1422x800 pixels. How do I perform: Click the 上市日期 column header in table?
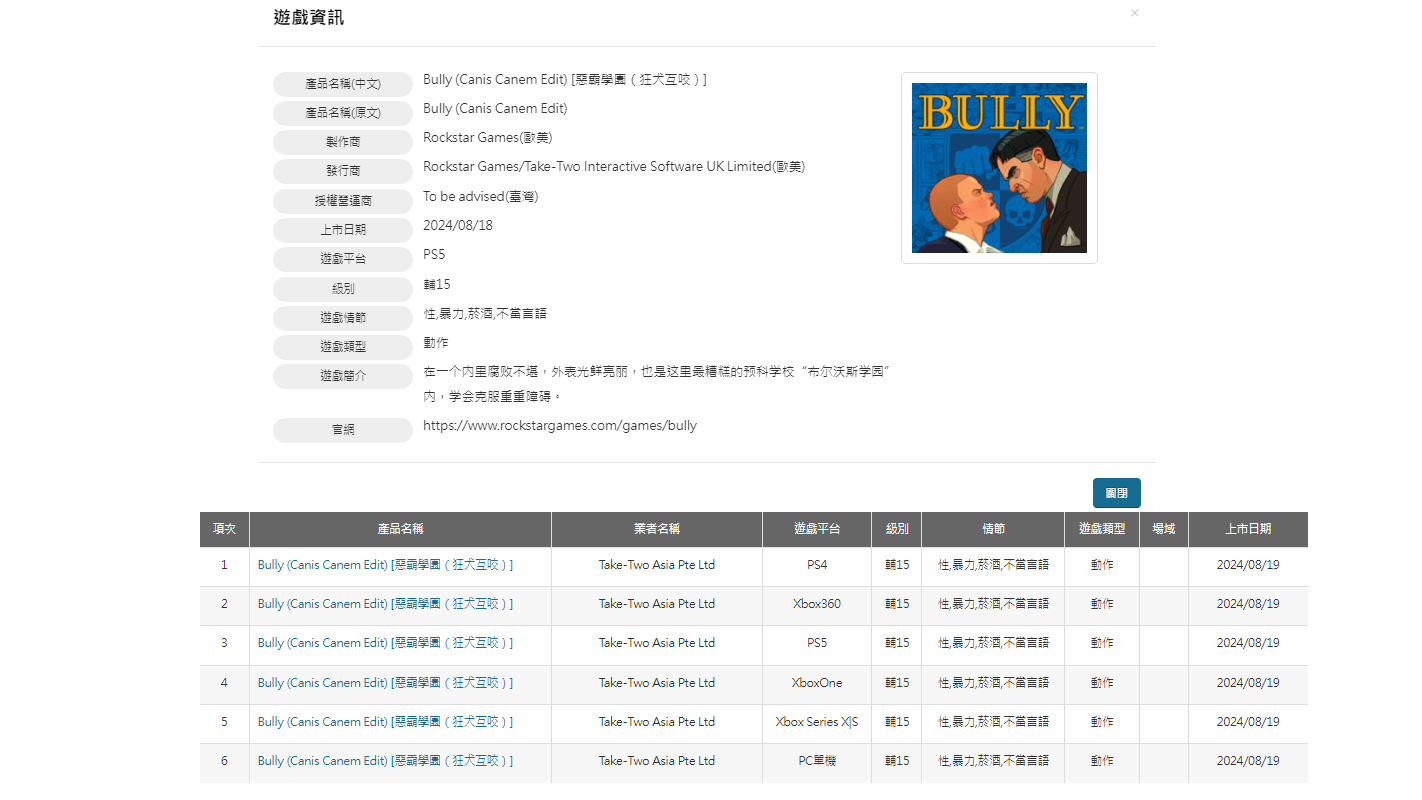[1248, 529]
